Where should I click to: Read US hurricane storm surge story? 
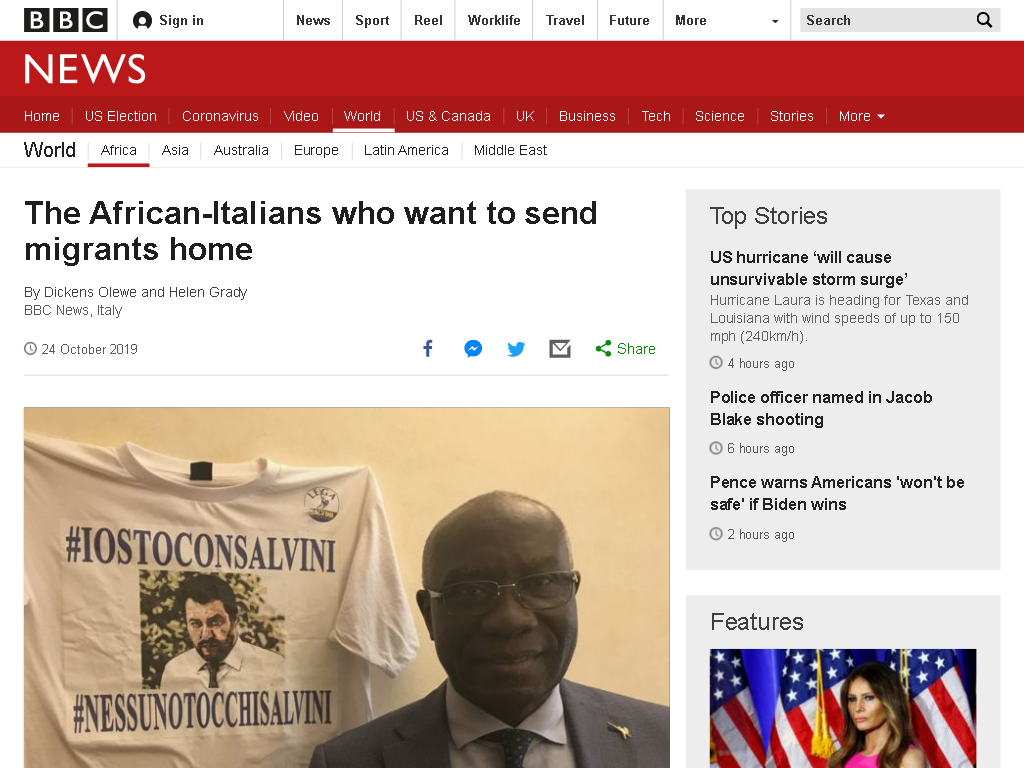pyautogui.click(x=808, y=268)
